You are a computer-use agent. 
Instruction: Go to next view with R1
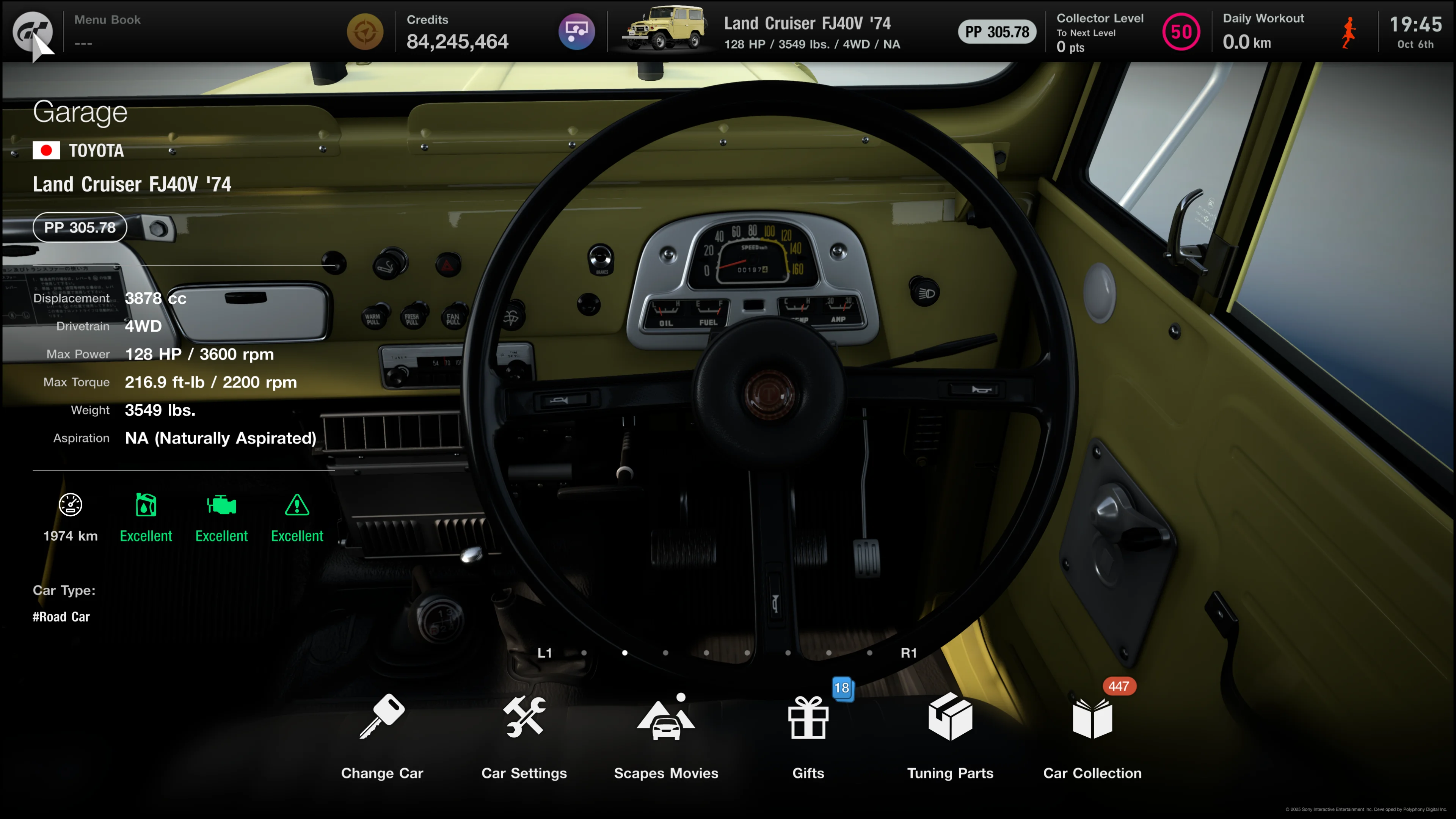[x=909, y=653]
